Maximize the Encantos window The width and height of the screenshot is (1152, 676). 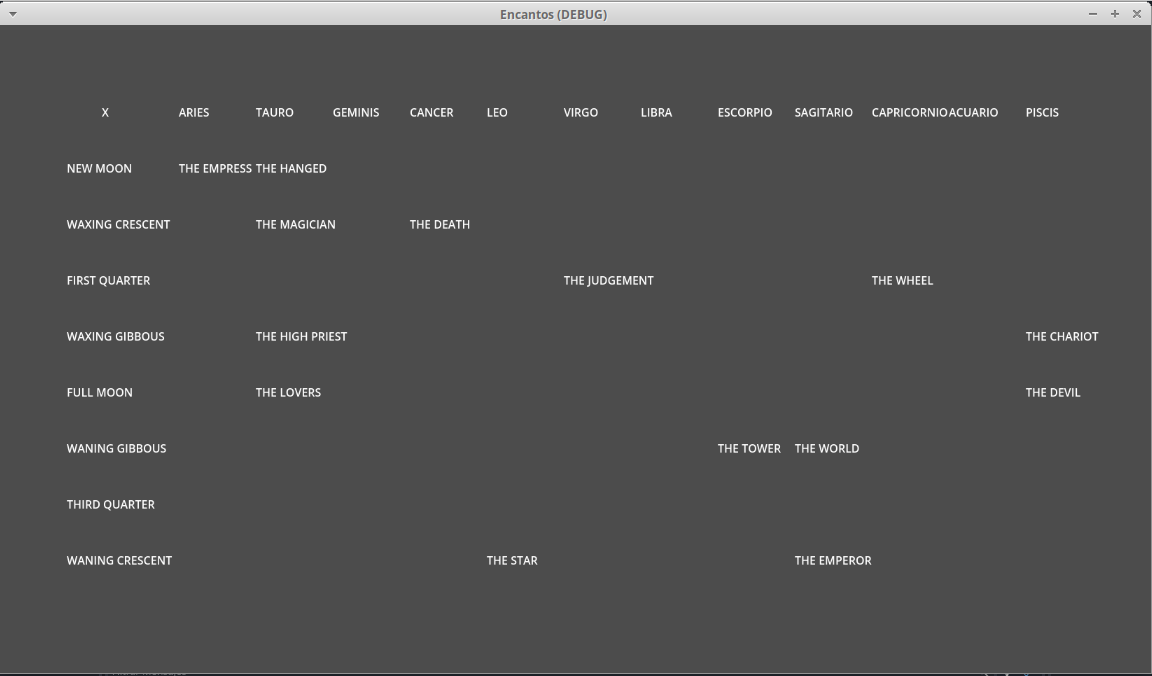pyautogui.click(x=1115, y=14)
